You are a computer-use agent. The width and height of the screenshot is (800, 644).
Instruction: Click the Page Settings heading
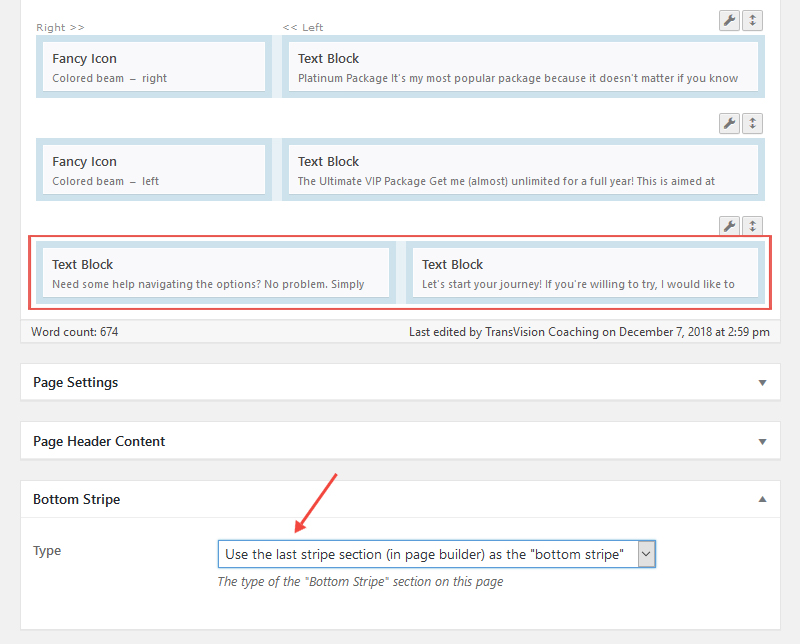point(76,382)
